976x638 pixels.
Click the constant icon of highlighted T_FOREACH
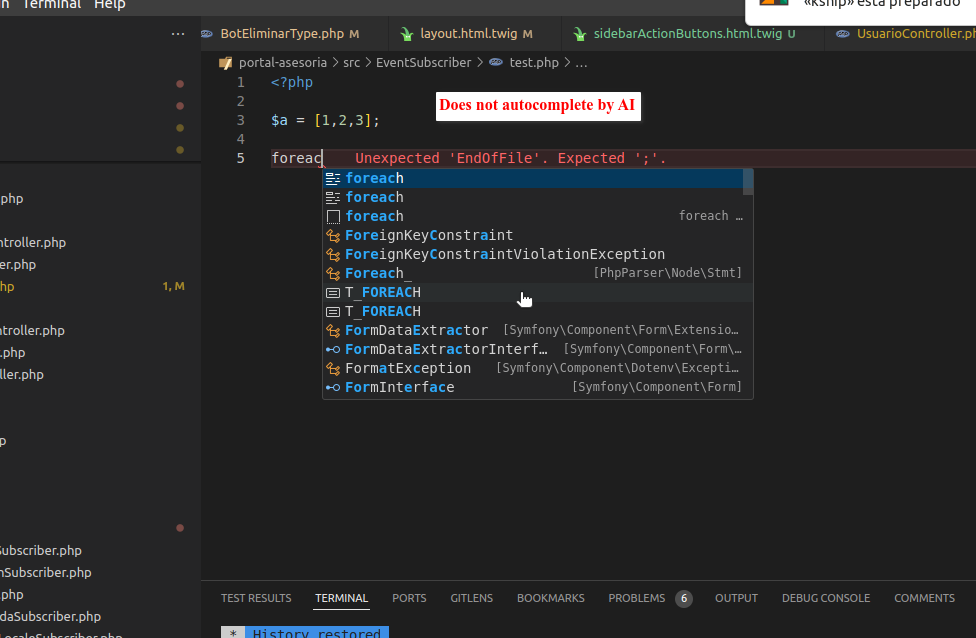tap(333, 292)
